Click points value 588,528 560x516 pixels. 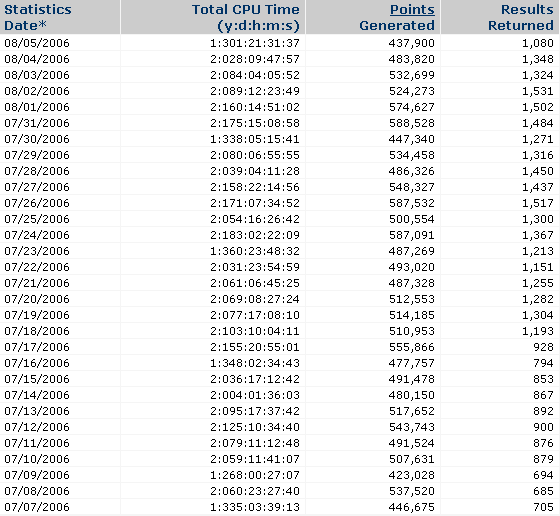pyautogui.click(x=412, y=123)
